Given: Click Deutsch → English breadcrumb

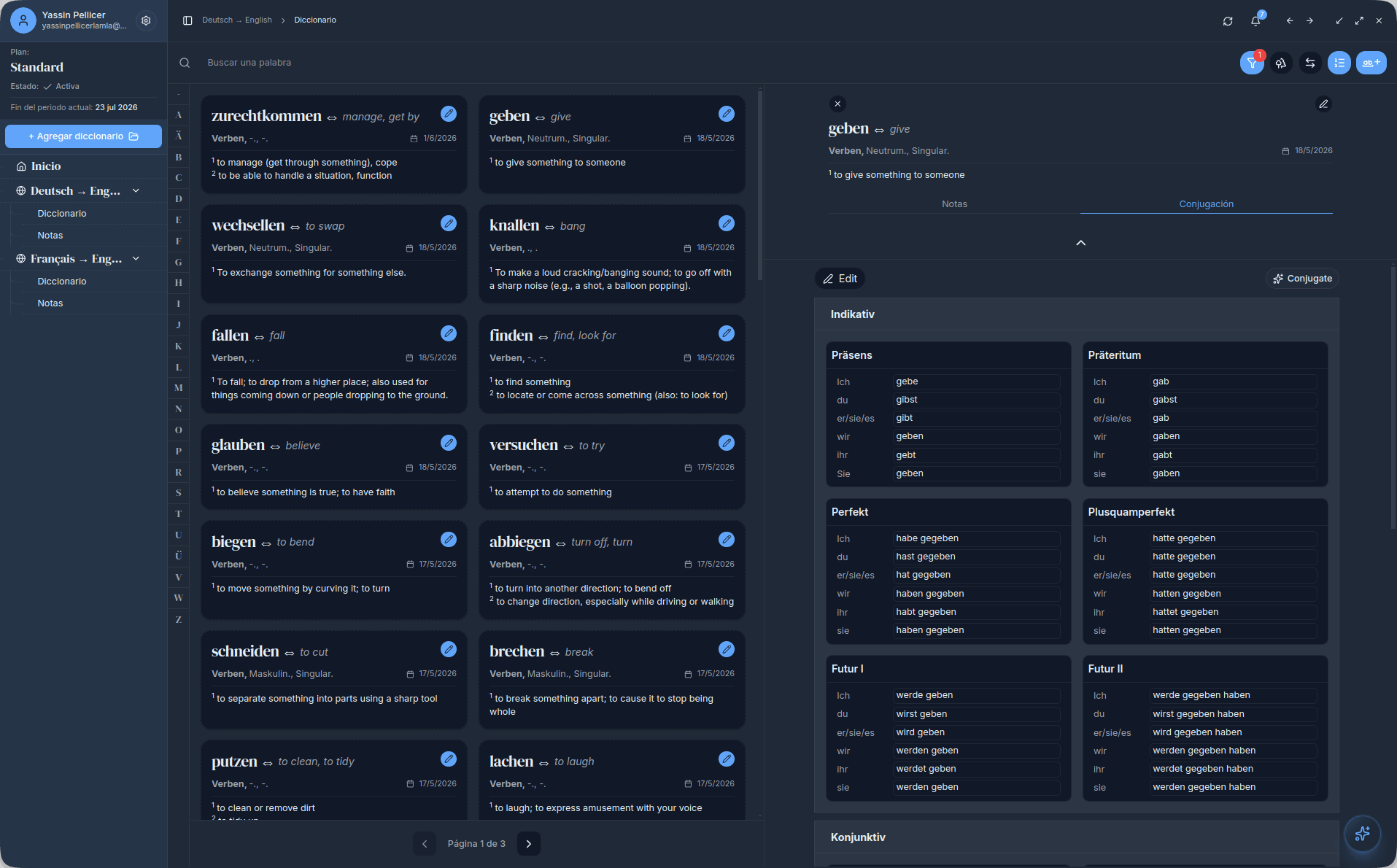Looking at the screenshot, I should 237,20.
